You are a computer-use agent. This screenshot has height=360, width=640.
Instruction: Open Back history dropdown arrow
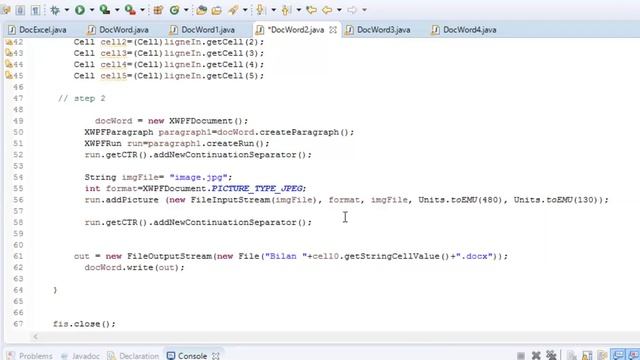point(339,10)
